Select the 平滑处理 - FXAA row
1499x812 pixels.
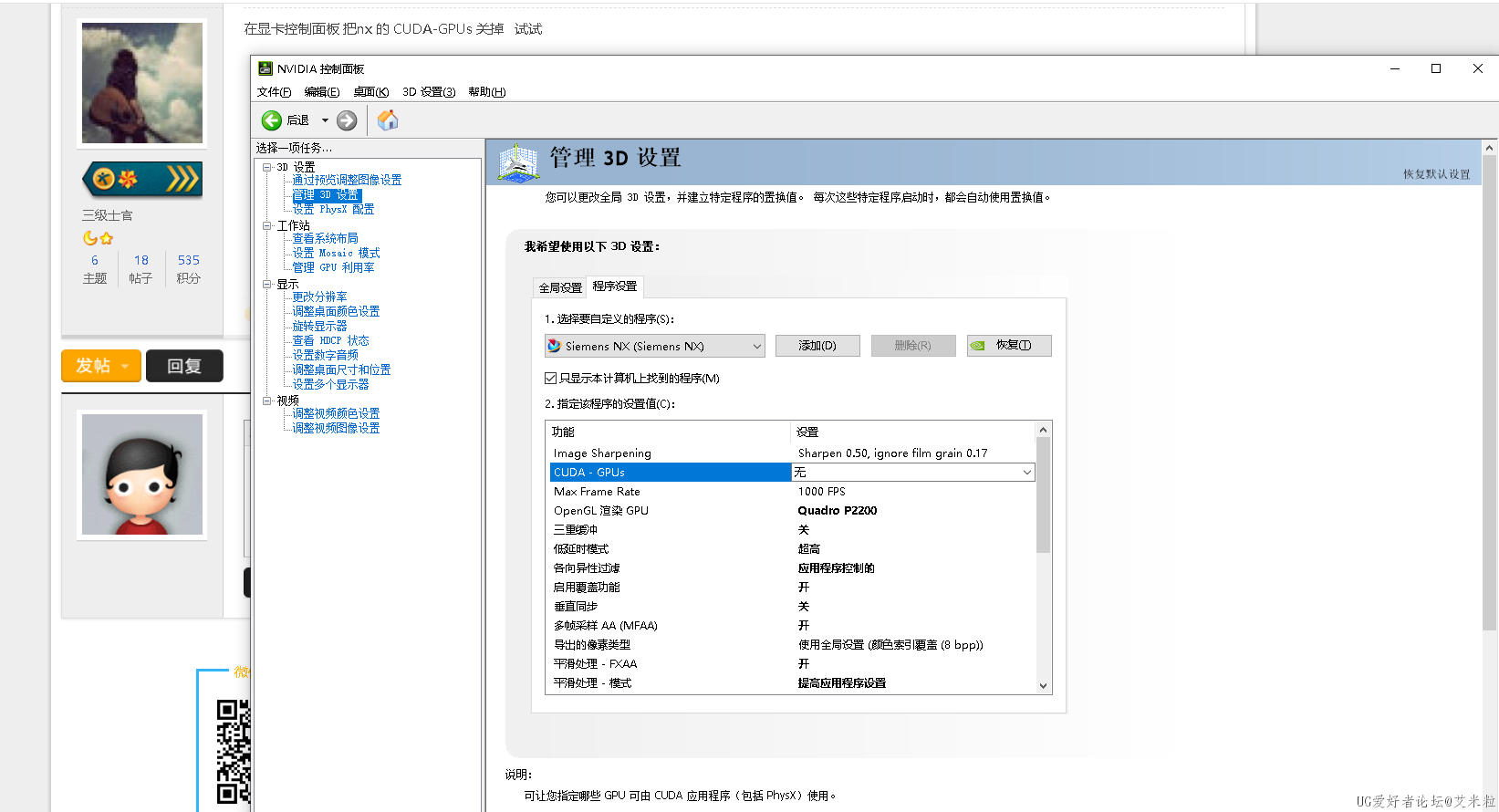[x=792, y=664]
